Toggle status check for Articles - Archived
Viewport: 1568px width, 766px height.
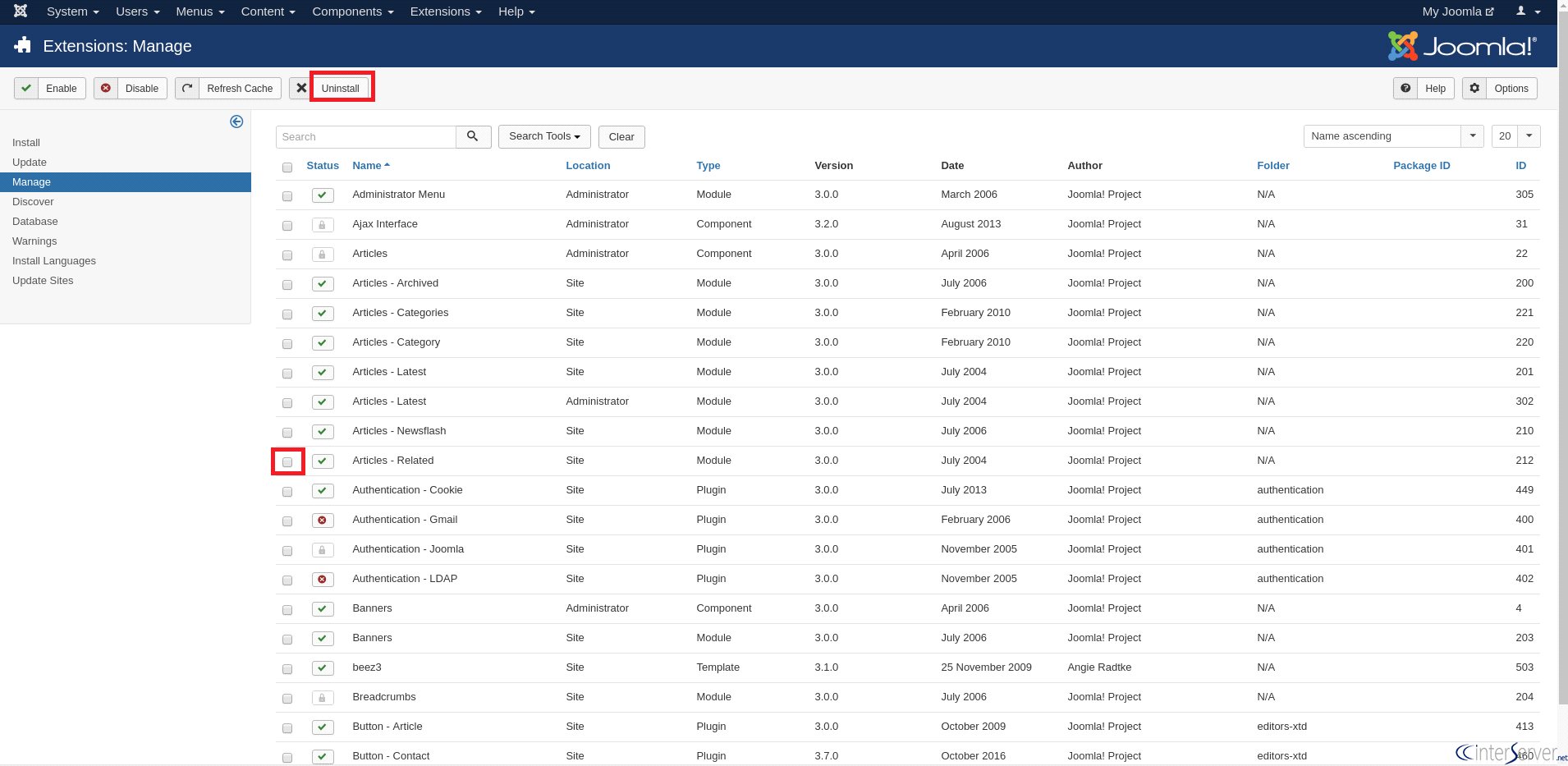pos(323,284)
